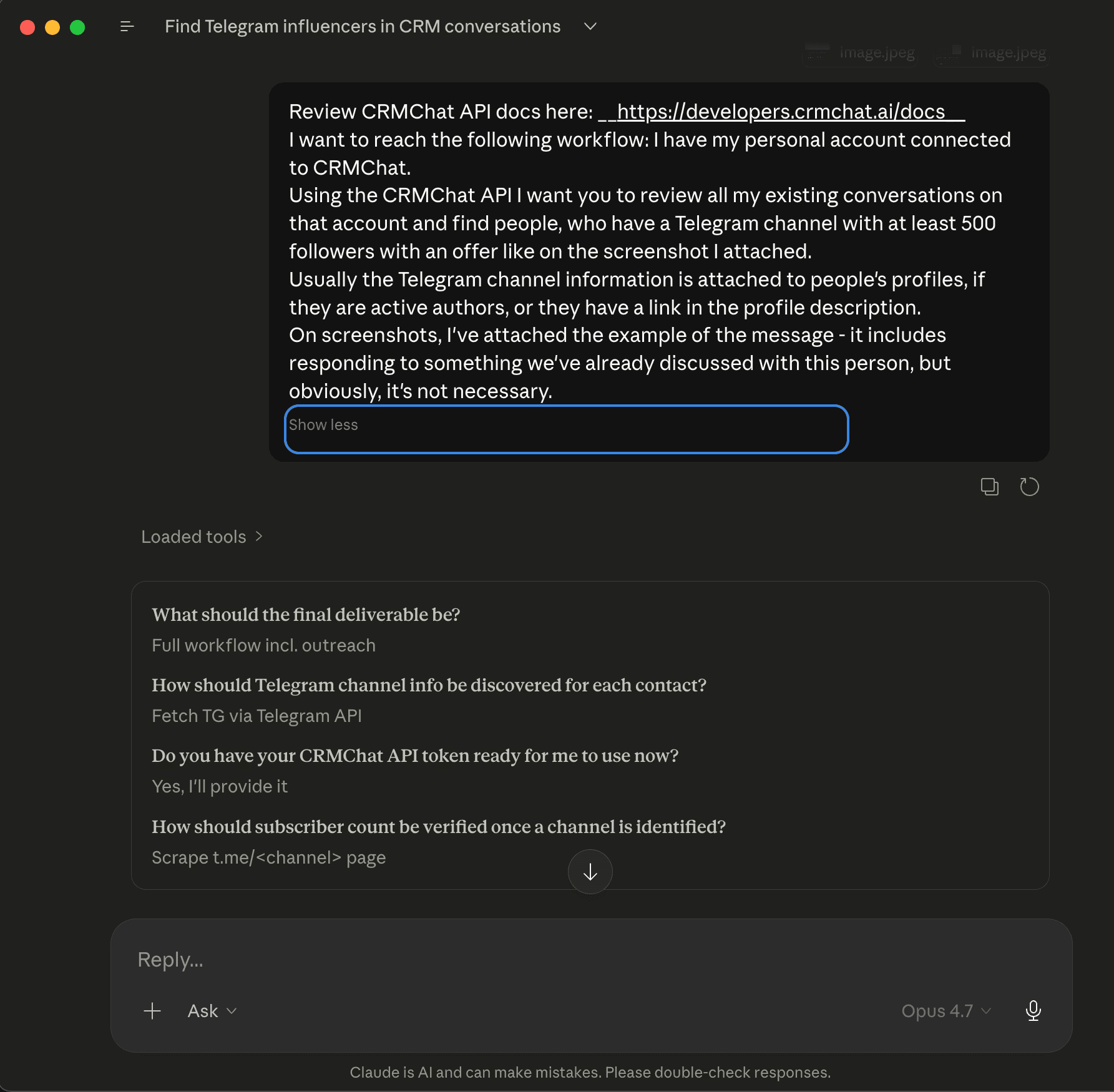Click 'Do you have your CRMChat API token' question
This screenshot has width=1114, height=1092.
click(415, 756)
